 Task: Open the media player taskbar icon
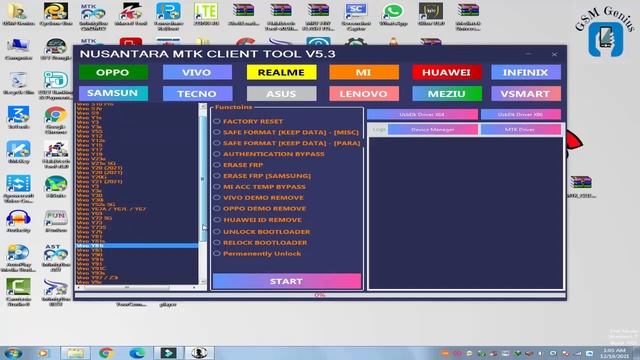(x=43, y=353)
